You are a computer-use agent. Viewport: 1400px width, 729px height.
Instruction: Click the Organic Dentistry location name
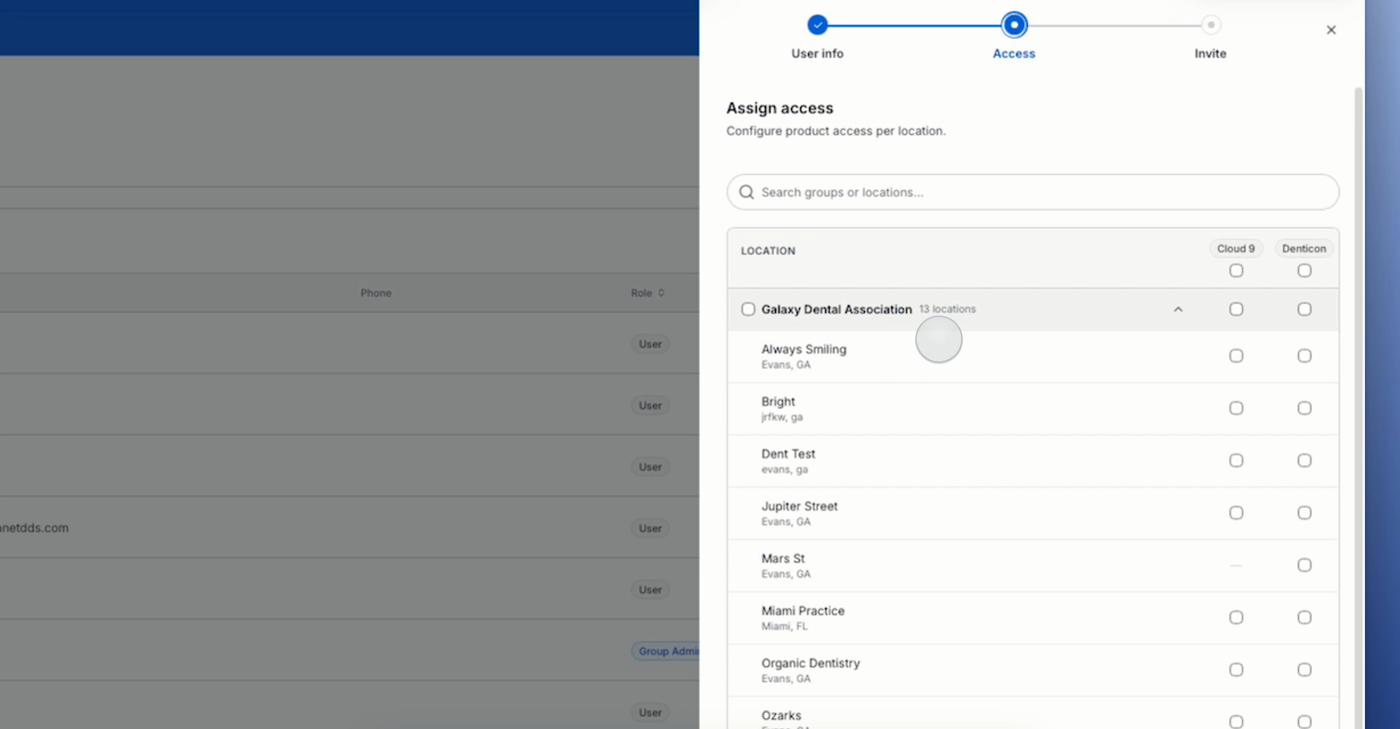(x=811, y=663)
